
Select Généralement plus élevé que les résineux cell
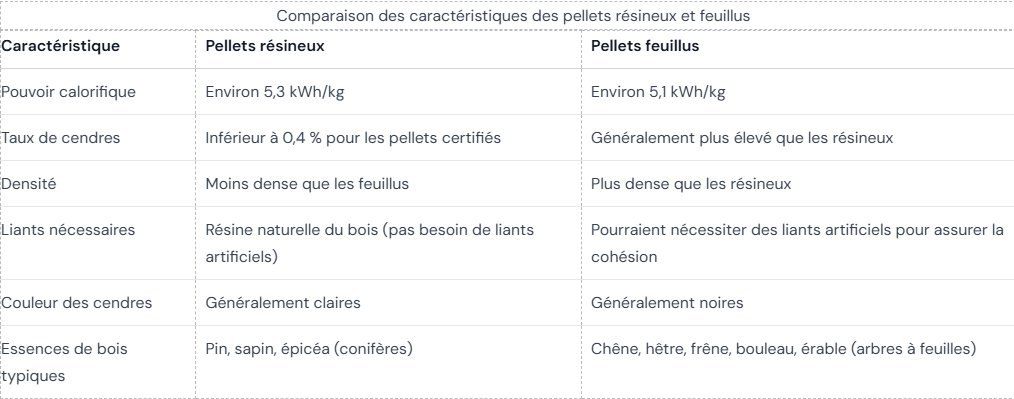pos(797,138)
